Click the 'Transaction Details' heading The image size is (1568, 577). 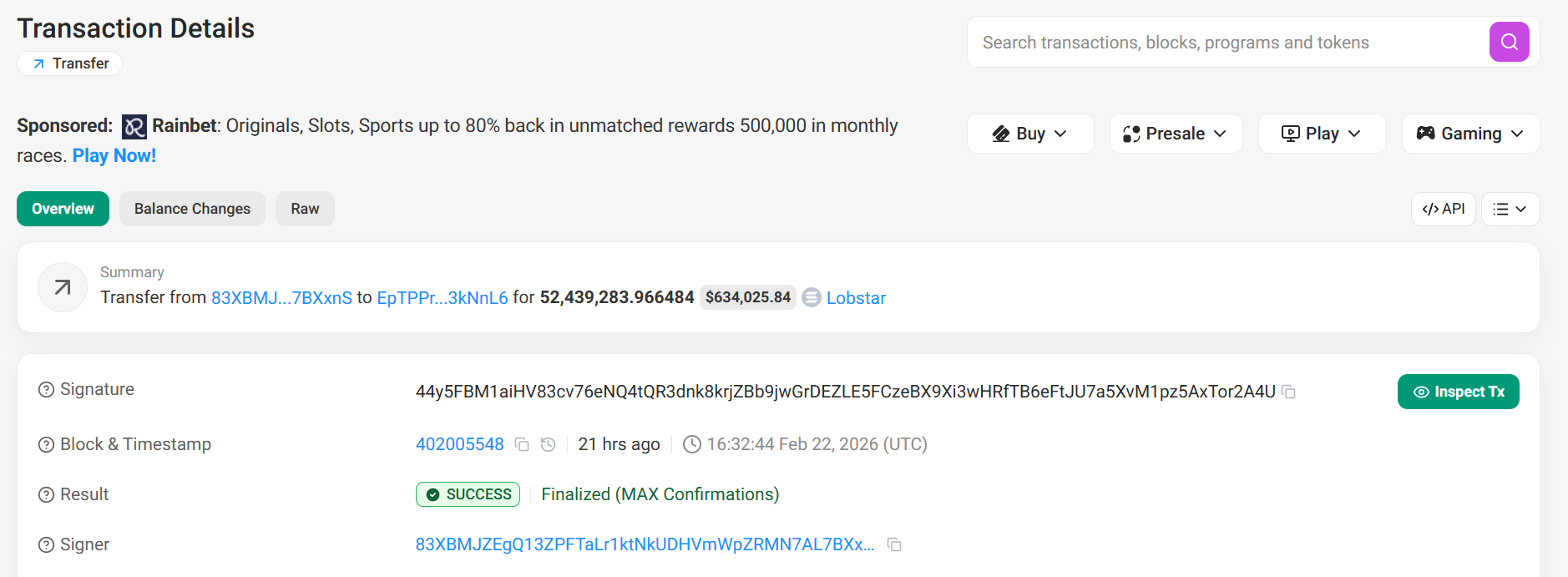(135, 28)
